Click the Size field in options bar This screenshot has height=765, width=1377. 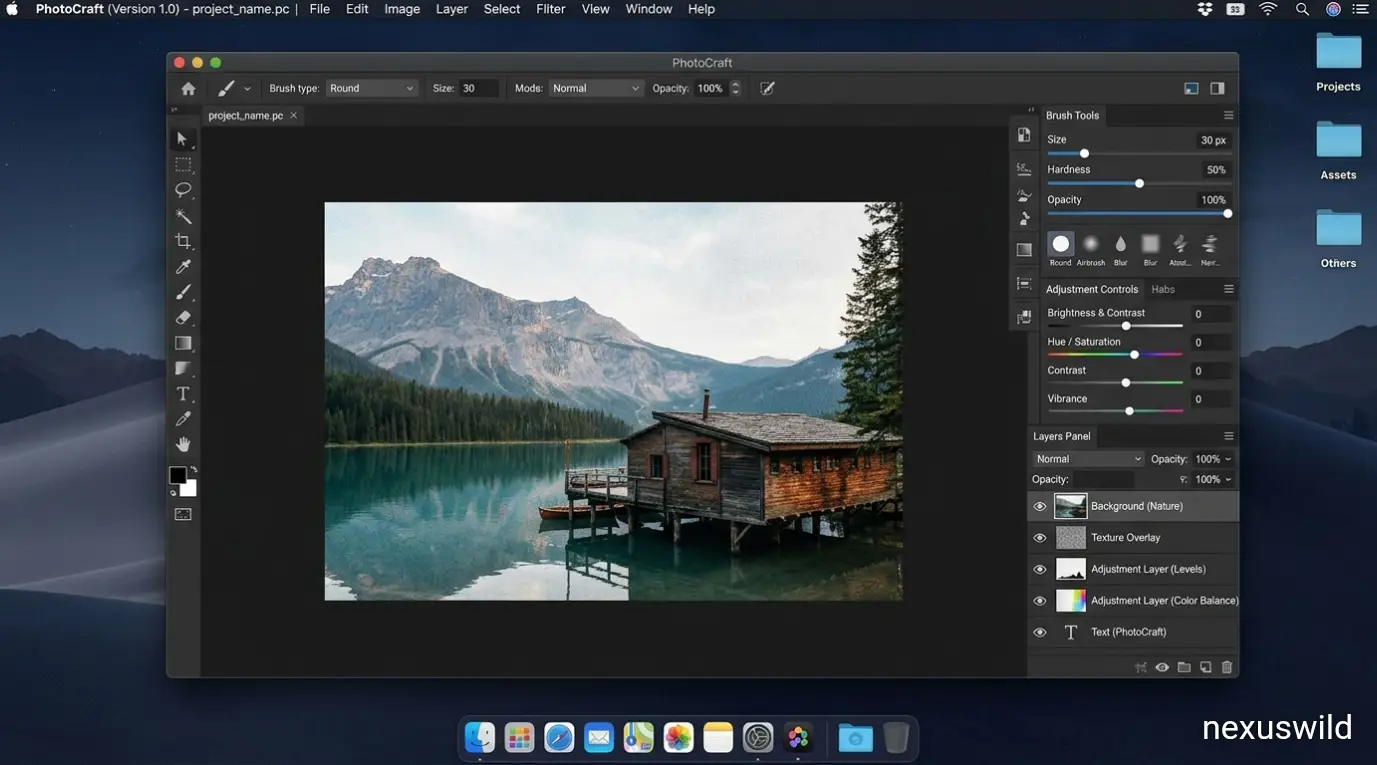tap(479, 88)
